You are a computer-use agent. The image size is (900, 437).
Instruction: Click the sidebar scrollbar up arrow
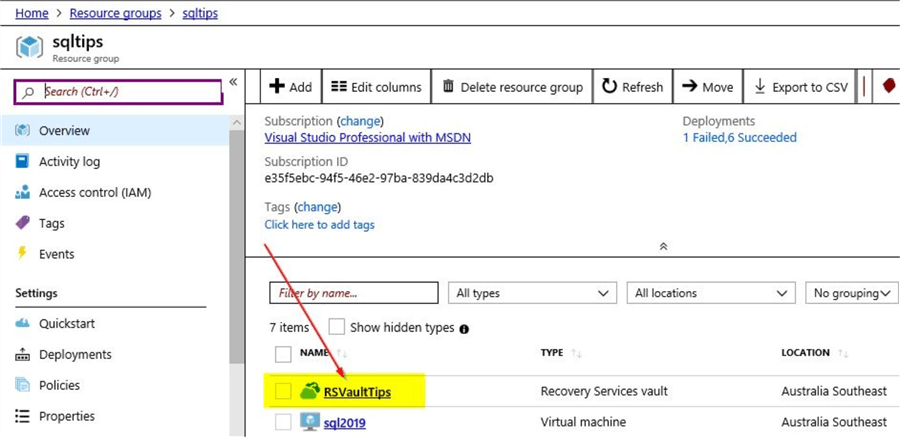(236, 122)
